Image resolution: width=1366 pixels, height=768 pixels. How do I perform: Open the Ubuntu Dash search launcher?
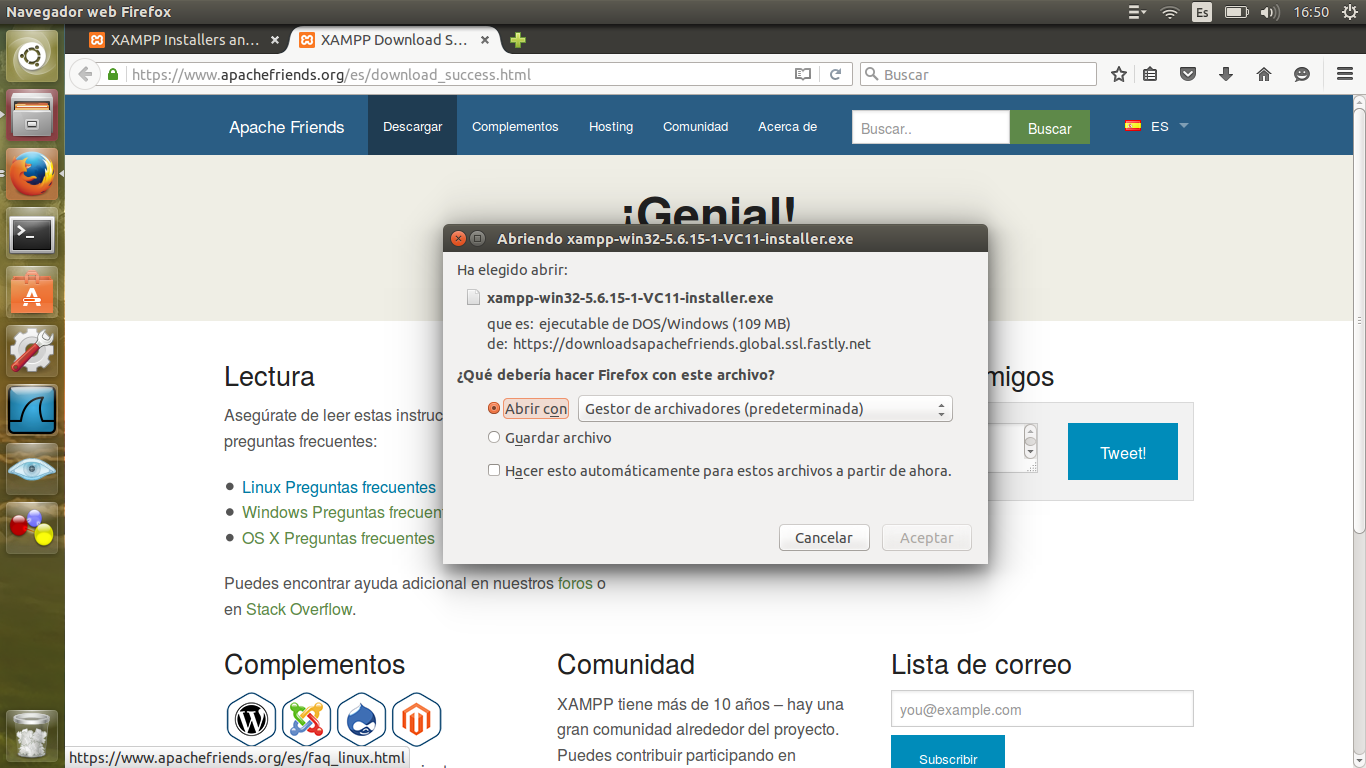pyautogui.click(x=33, y=57)
